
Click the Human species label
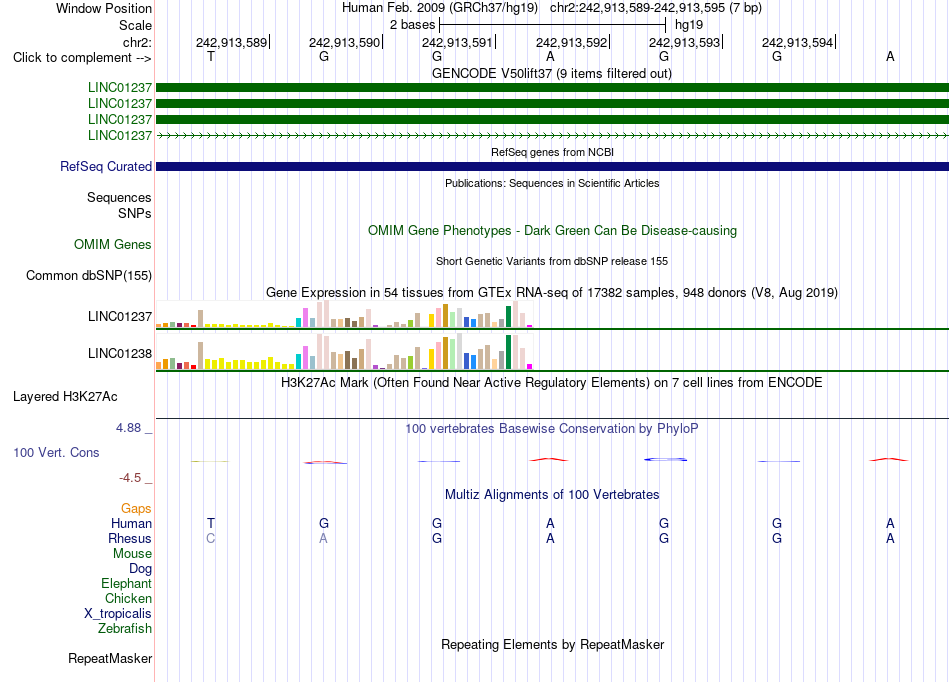coord(131,523)
